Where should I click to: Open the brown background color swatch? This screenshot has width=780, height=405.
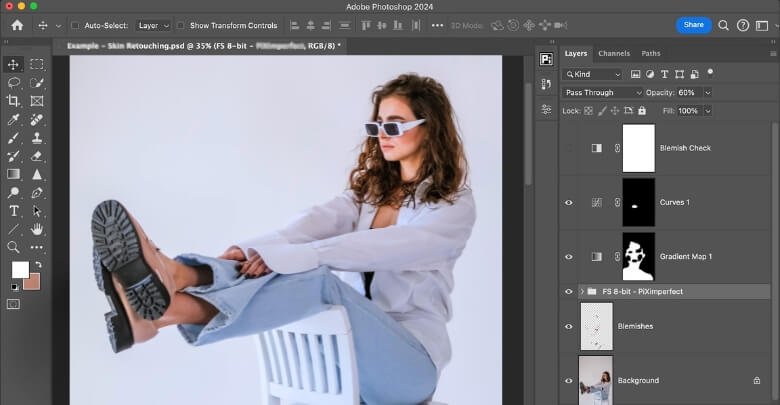point(32,282)
